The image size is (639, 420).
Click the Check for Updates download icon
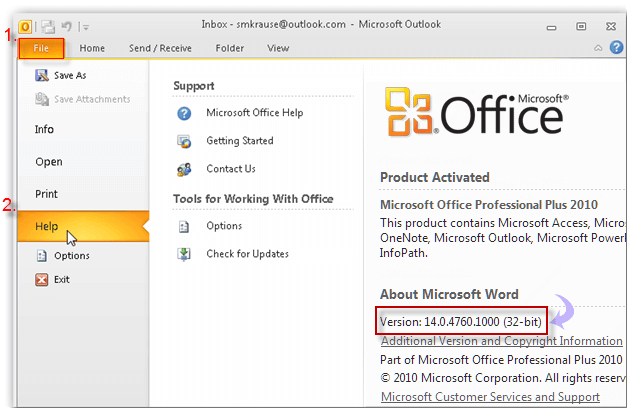click(184, 254)
